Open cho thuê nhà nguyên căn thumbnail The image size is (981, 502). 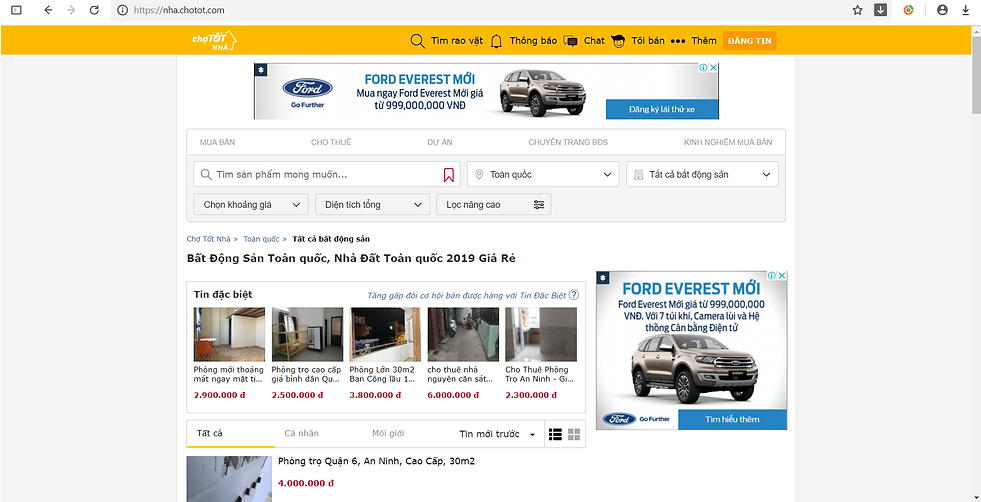click(x=463, y=334)
